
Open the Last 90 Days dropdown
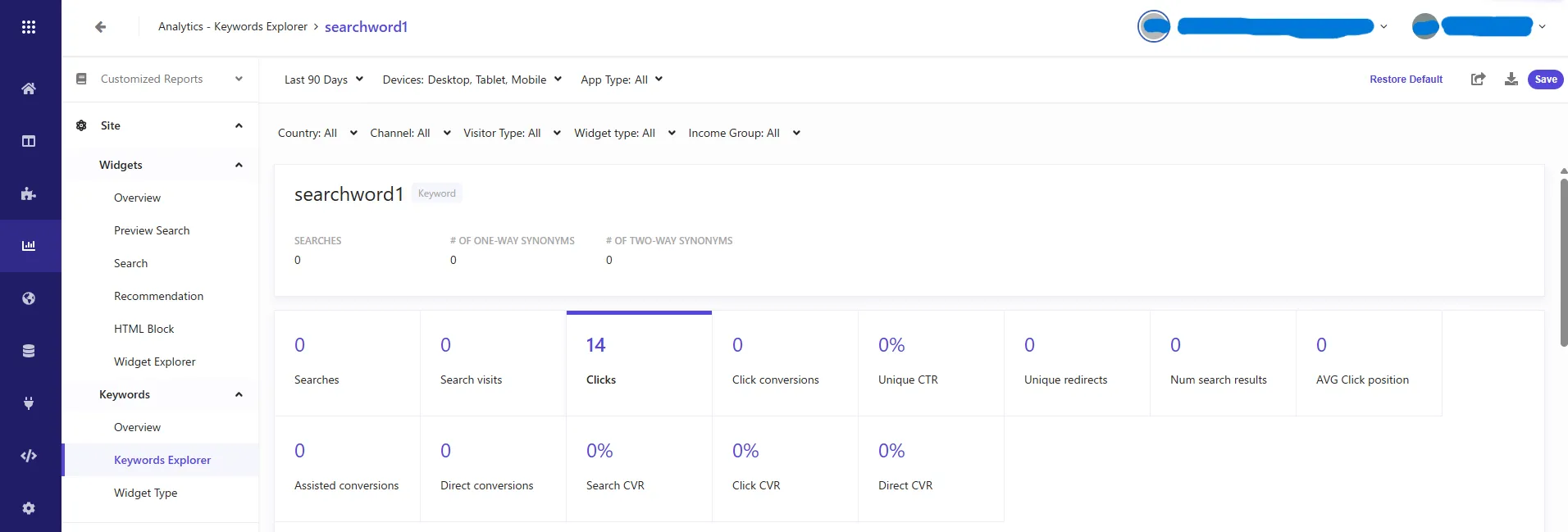323,80
